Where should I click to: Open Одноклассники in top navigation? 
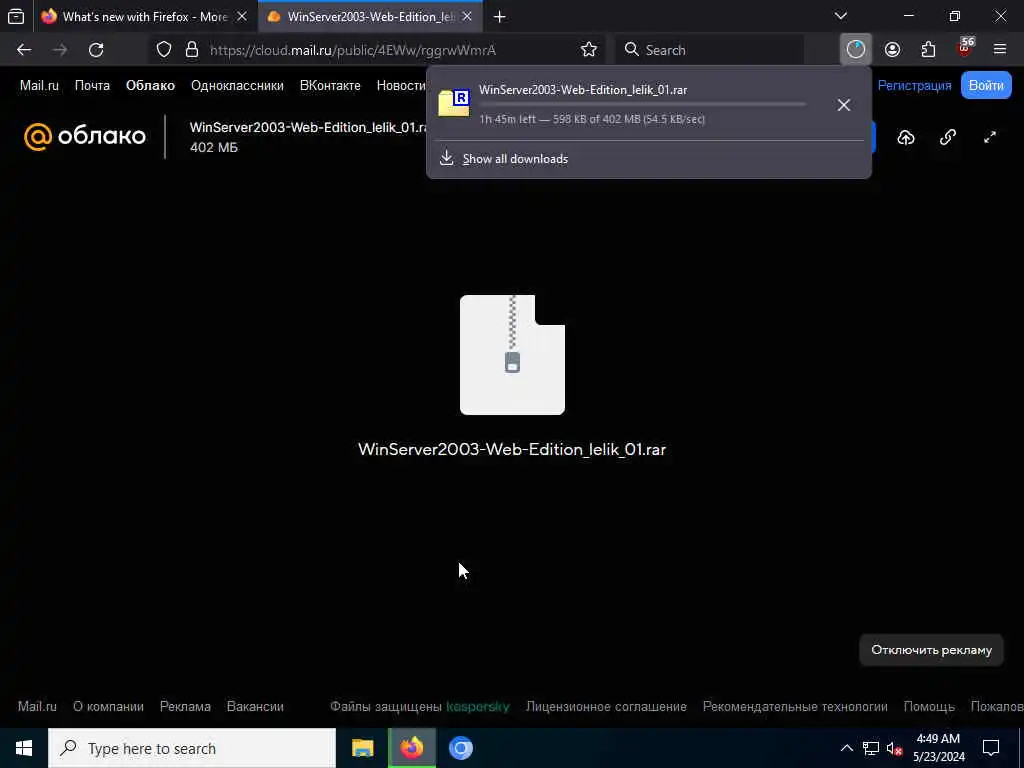tap(237, 86)
